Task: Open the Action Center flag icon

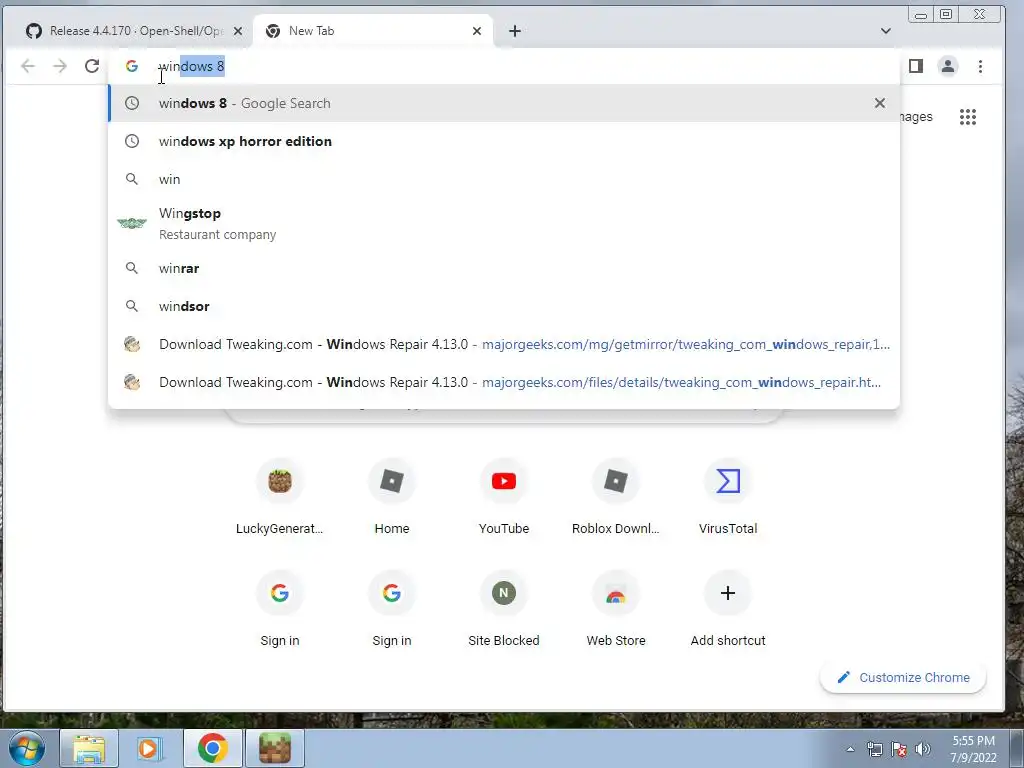Action: click(899, 749)
